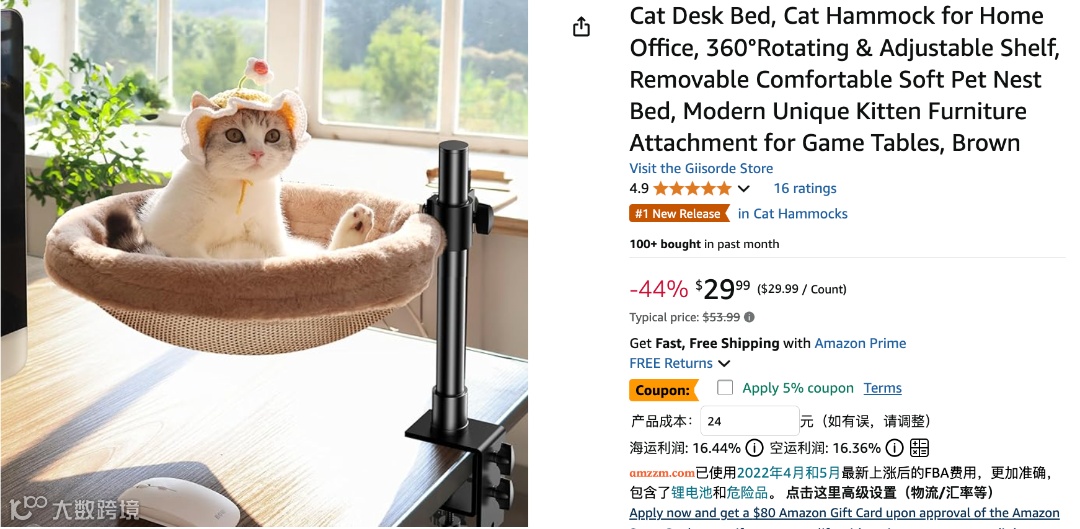Click the orange Coupon badge
This screenshot has width=1080, height=529.
(x=663, y=390)
